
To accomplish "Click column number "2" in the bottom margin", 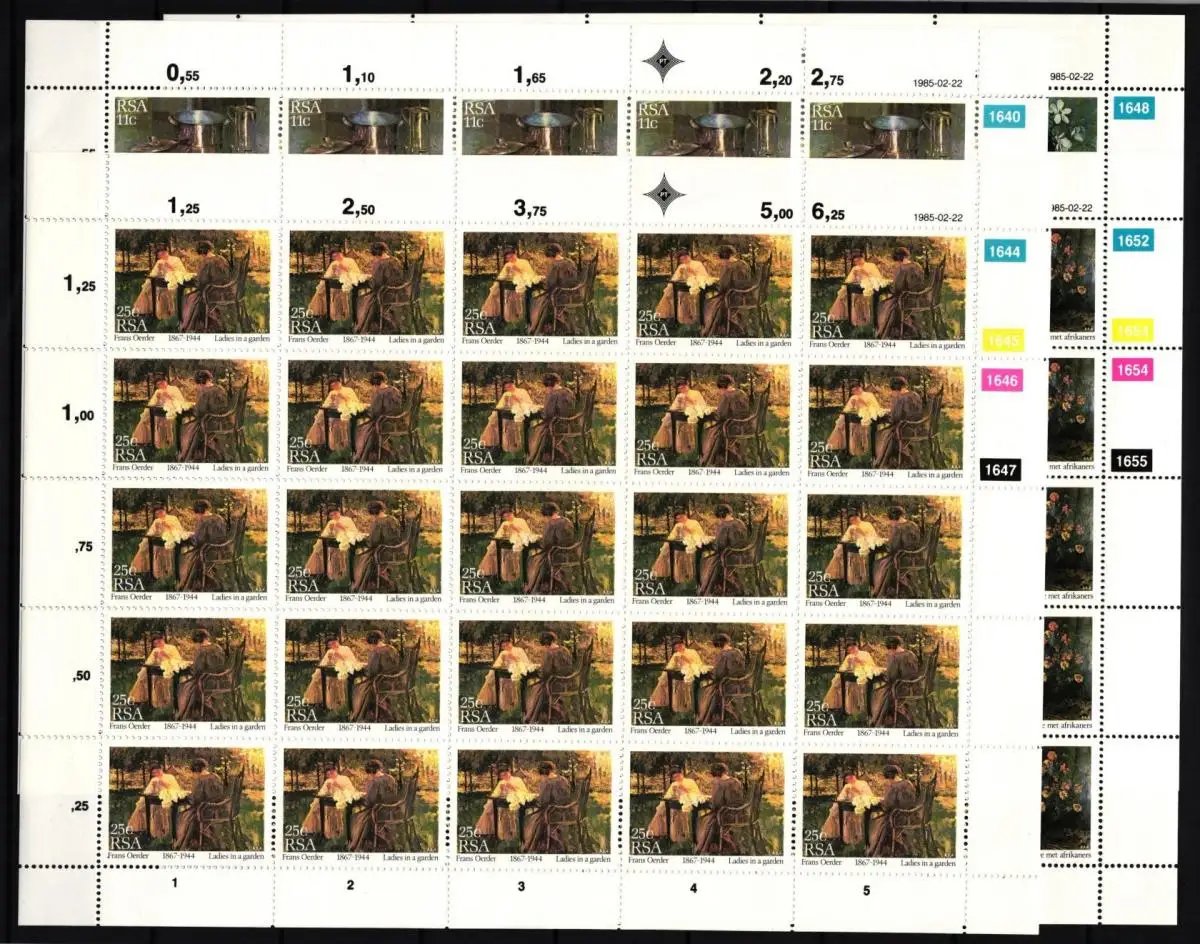I will pyautogui.click(x=350, y=885).
